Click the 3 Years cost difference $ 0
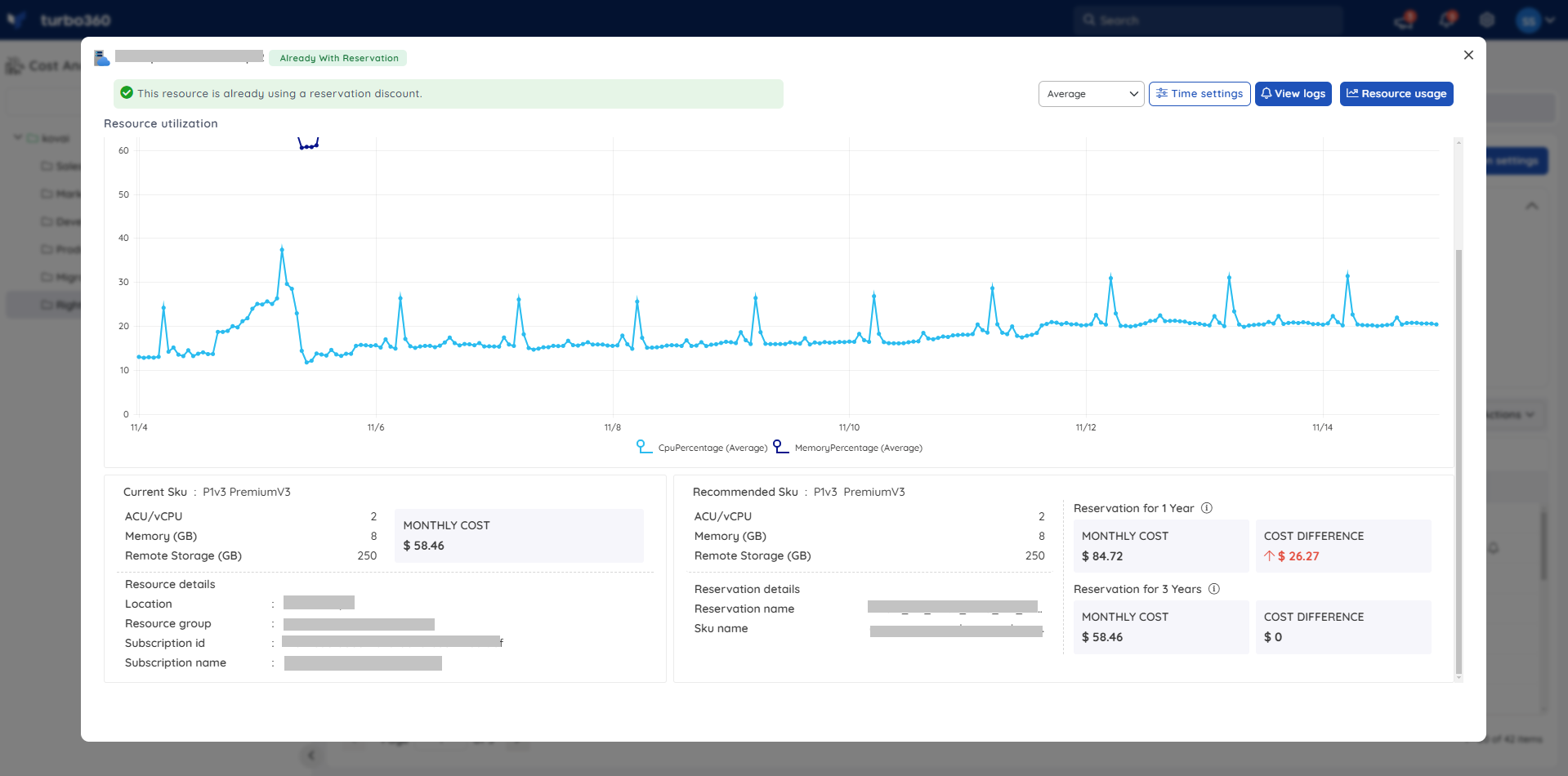 click(1273, 637)
